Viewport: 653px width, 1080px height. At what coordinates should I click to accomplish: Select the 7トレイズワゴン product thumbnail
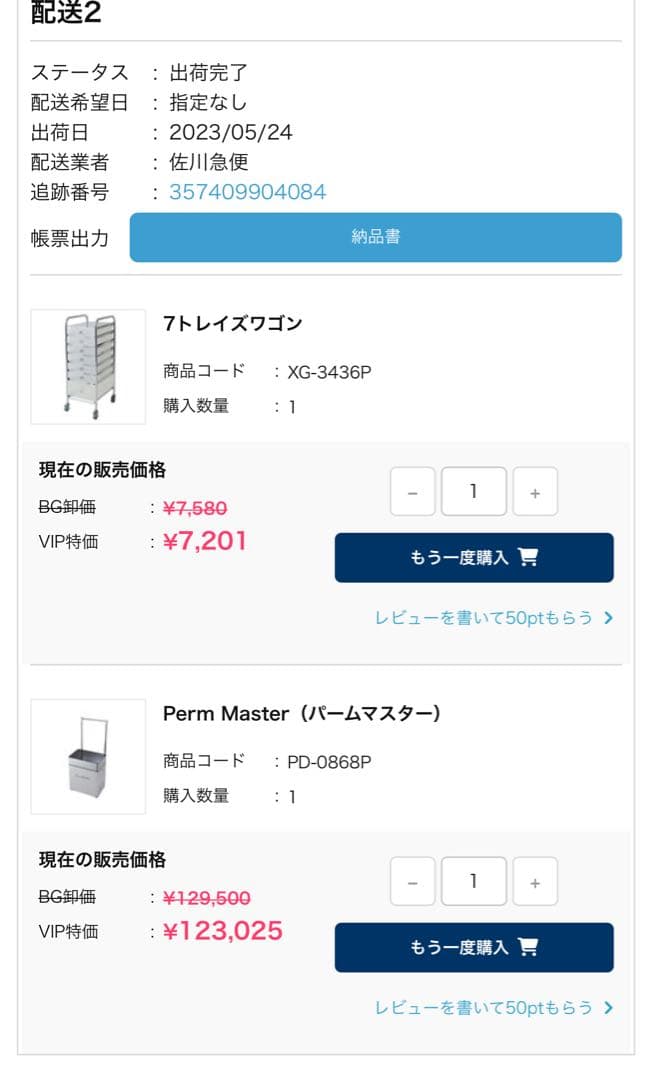click(88, 367)
